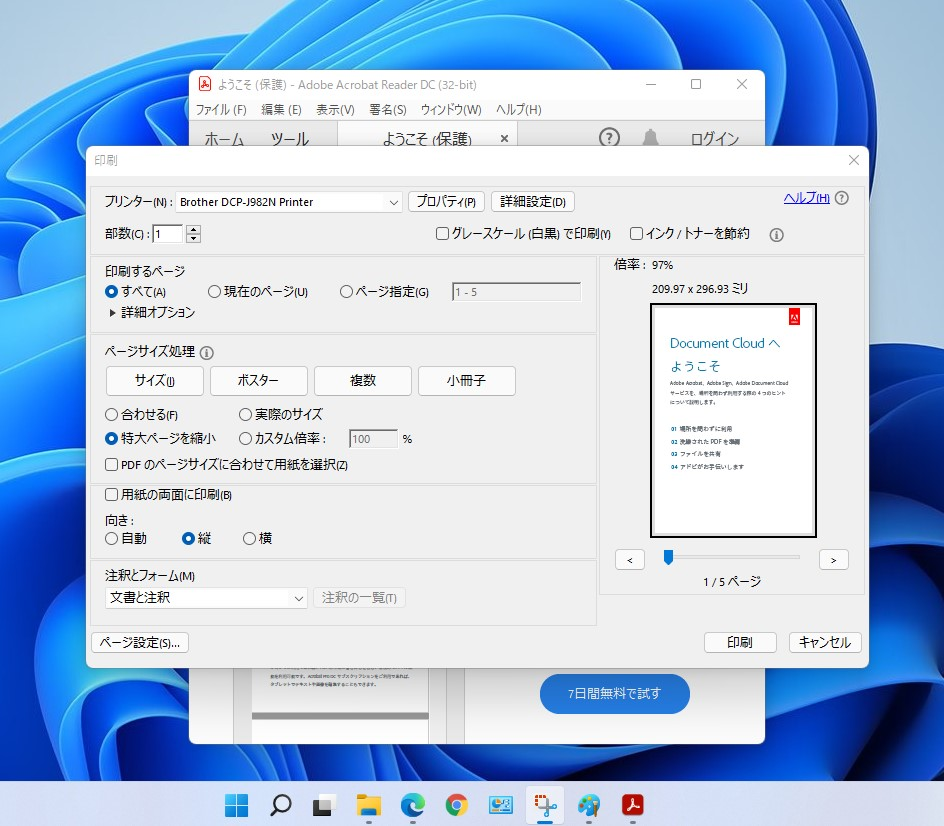Close the ようこそ (保護) document tab
Image resolution: width=944 pixels, height=826 pixels.
tap(505, 139)
